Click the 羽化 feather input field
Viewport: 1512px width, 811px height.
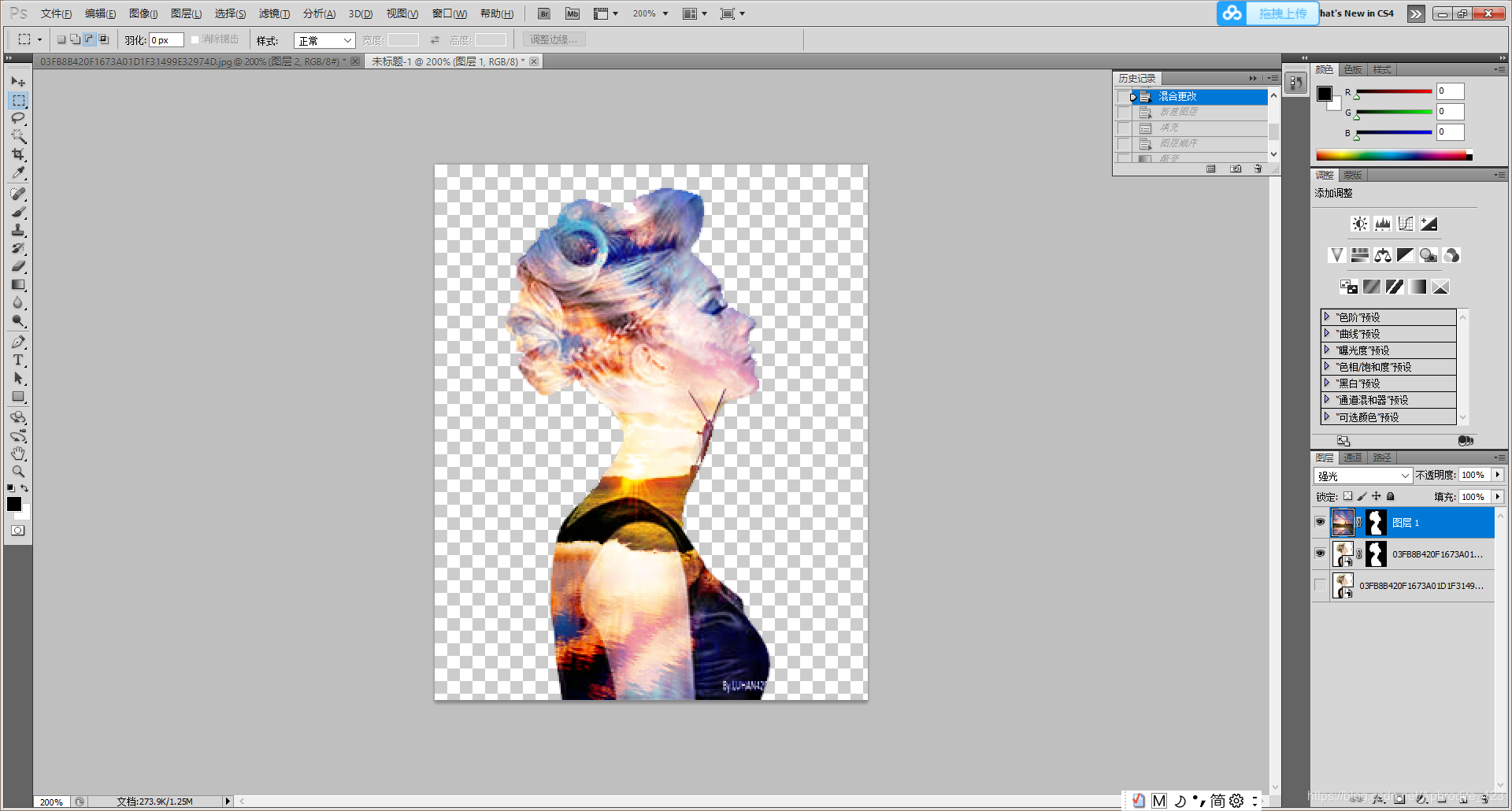pyautogui.click(x=166, y=40)
